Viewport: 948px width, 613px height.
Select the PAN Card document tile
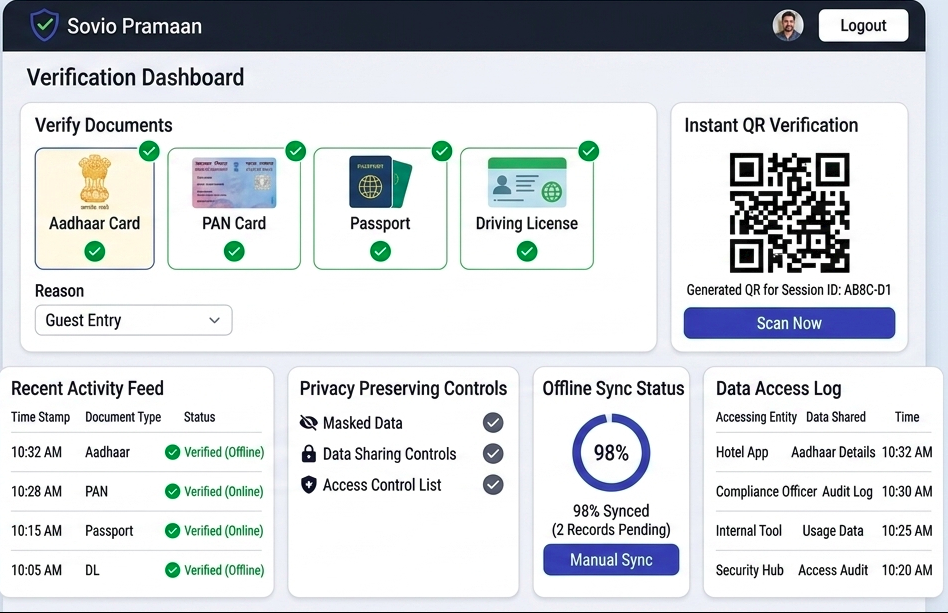click(234, 209)
